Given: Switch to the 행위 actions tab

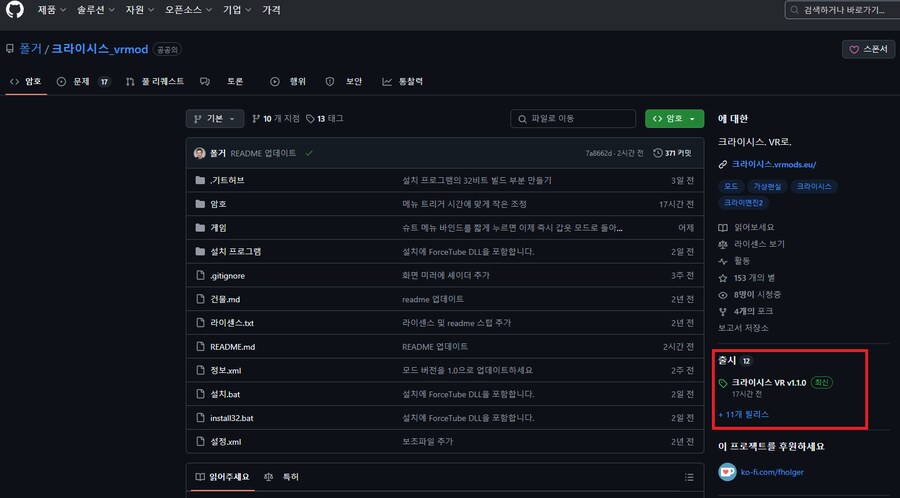Looking at the screenshot, I should (288, 81).
